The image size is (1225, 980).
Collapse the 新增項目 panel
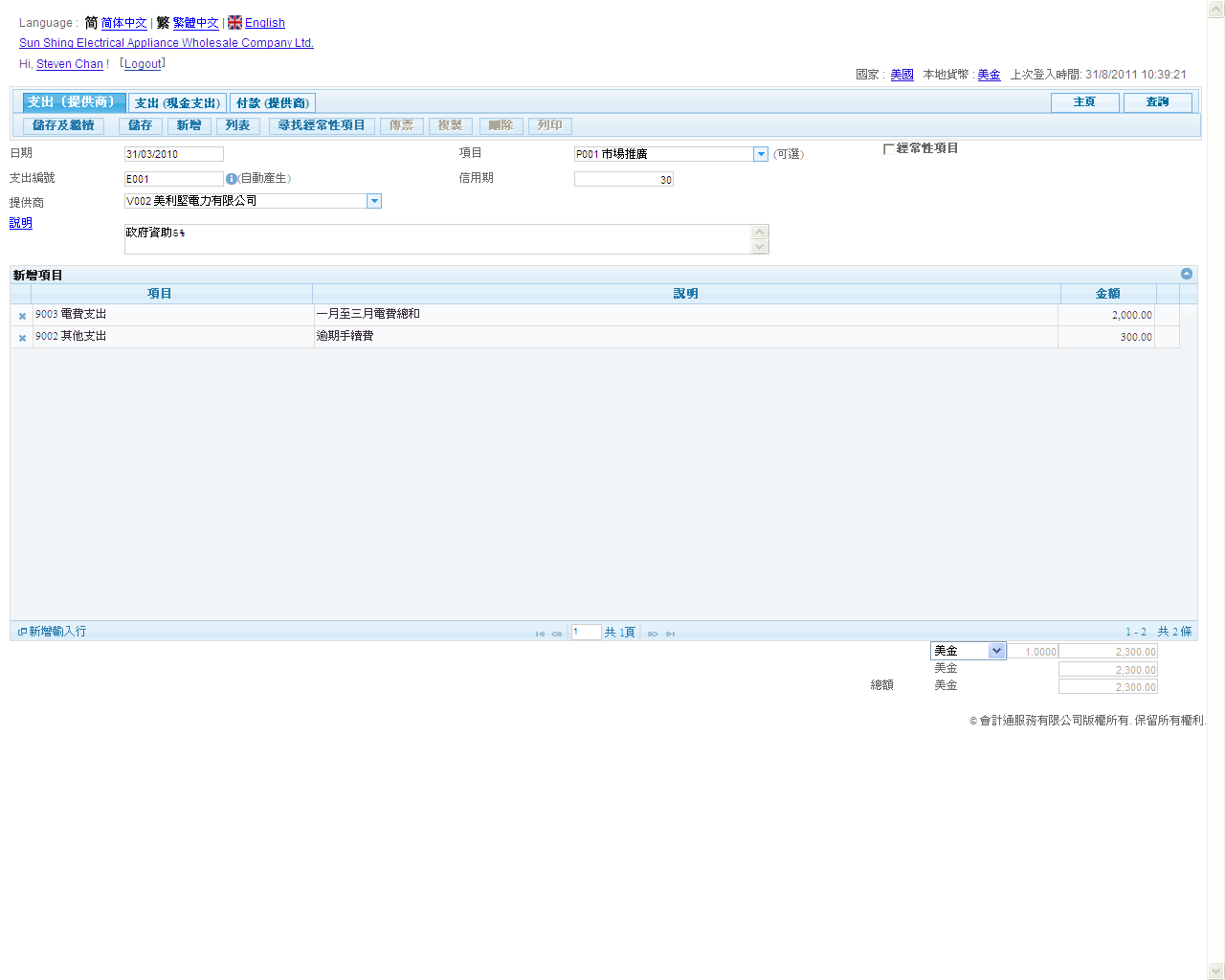[x=1187, y=274]
